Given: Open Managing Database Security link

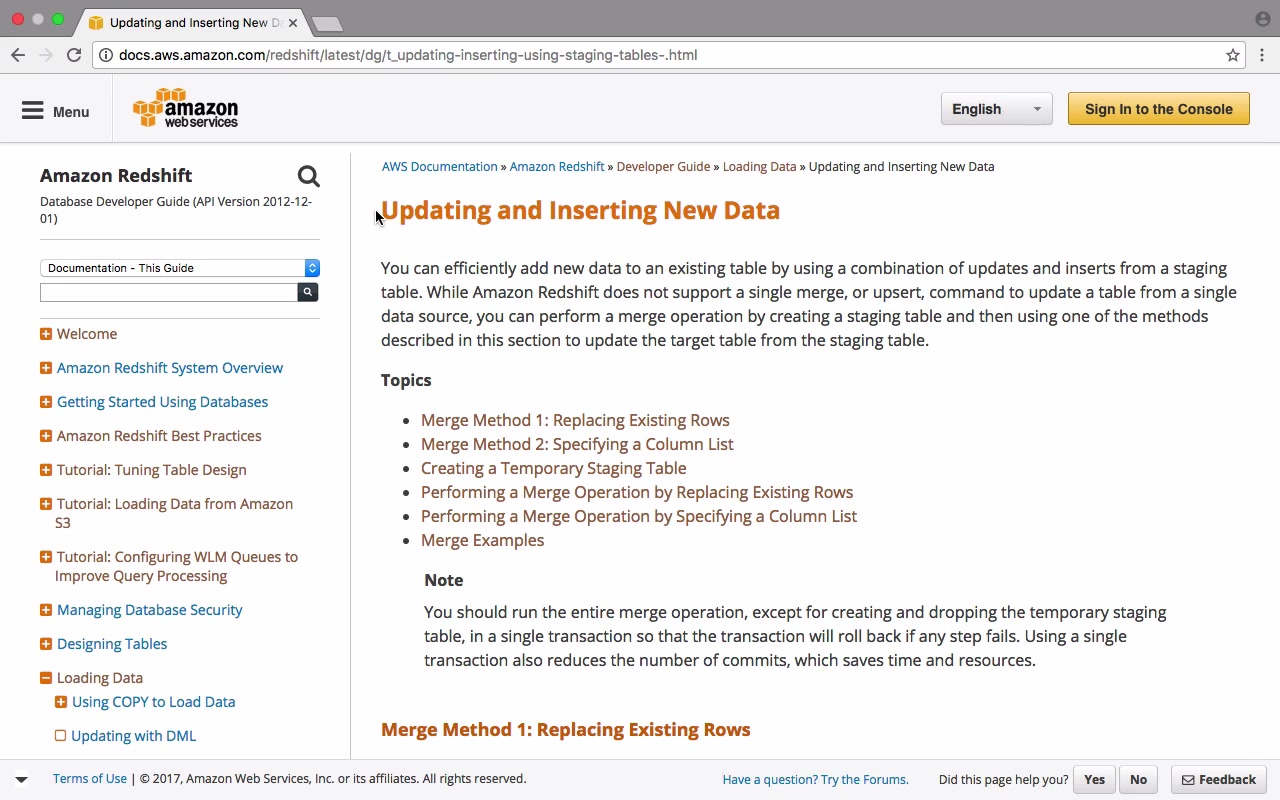Looking at the screenshot, I should coord(150,610).
